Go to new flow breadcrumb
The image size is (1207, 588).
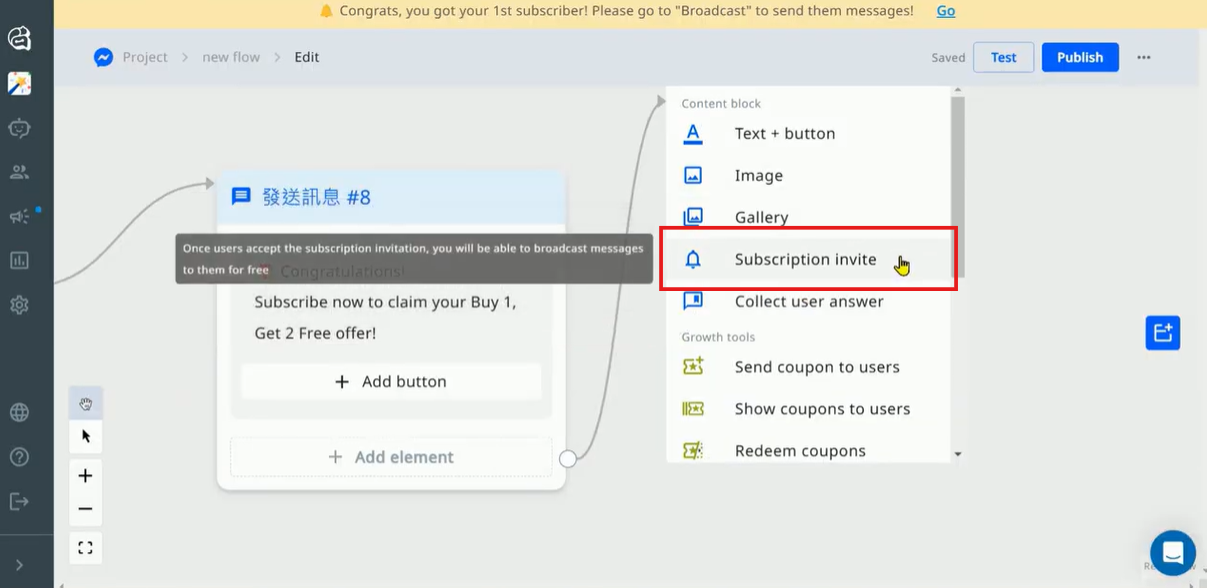click(231, 57)
